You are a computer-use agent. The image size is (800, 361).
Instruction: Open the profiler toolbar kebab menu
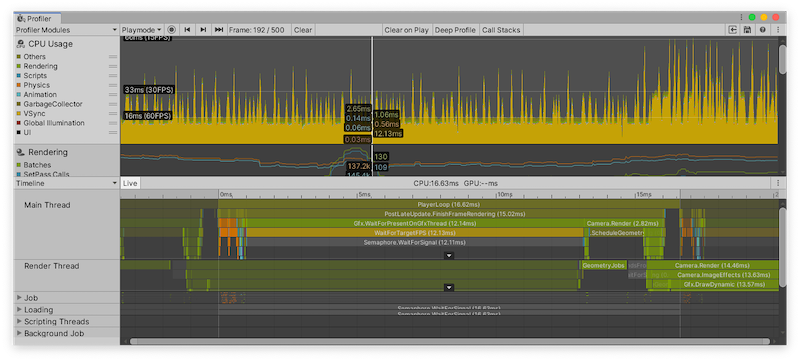click(x=778, y=30)
